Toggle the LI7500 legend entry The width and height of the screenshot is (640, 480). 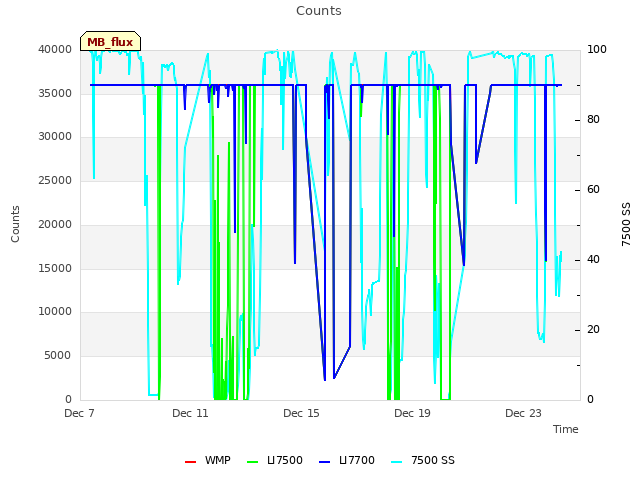tap(275, 460)
